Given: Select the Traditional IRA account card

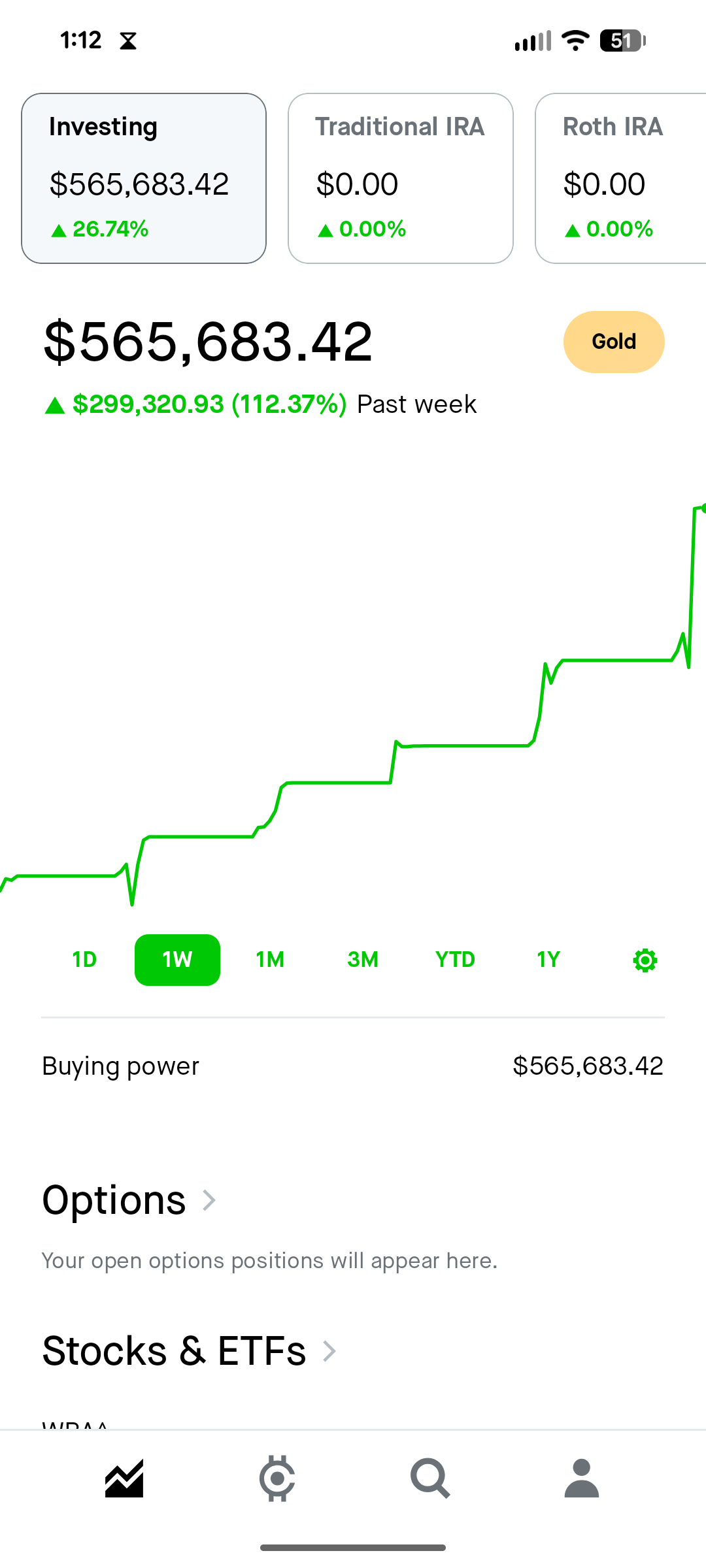Looking at the screenshot, I should click(x=400, y=178).
